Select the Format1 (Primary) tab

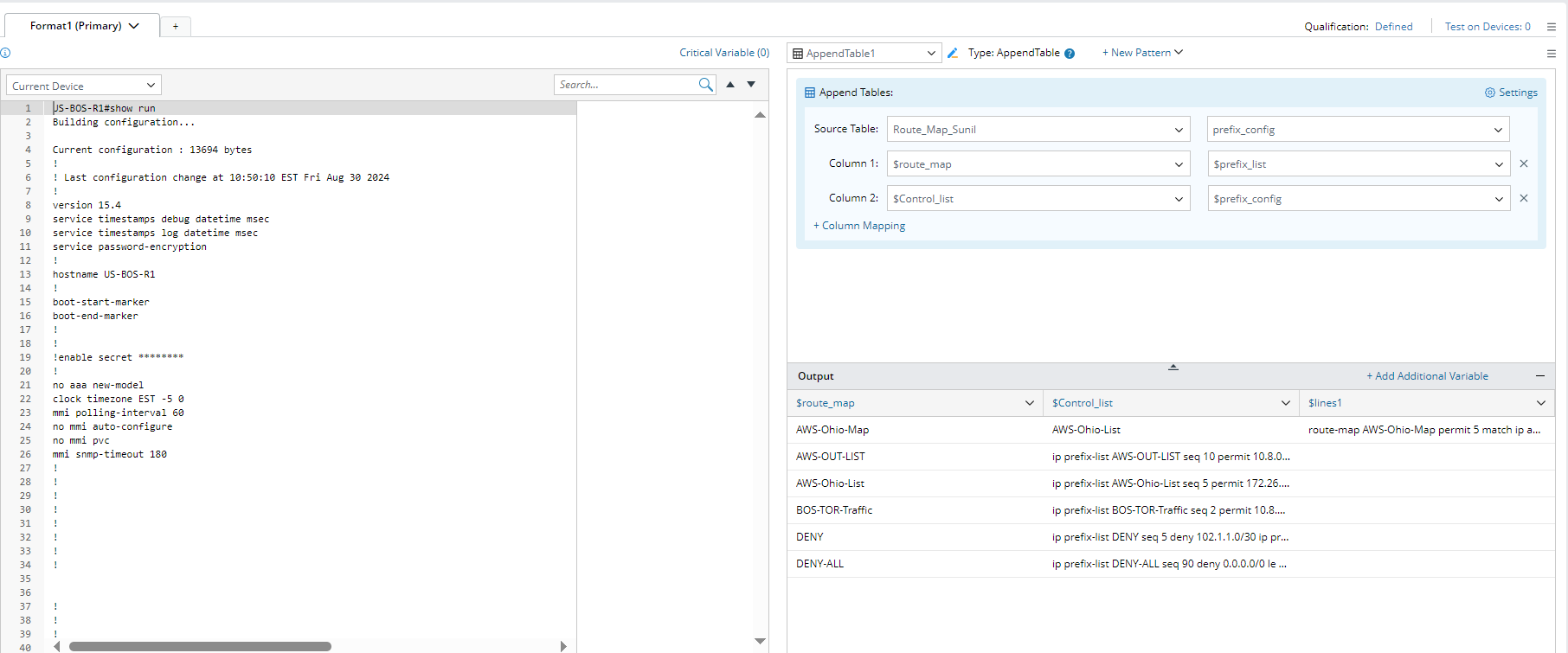(83, 26)
